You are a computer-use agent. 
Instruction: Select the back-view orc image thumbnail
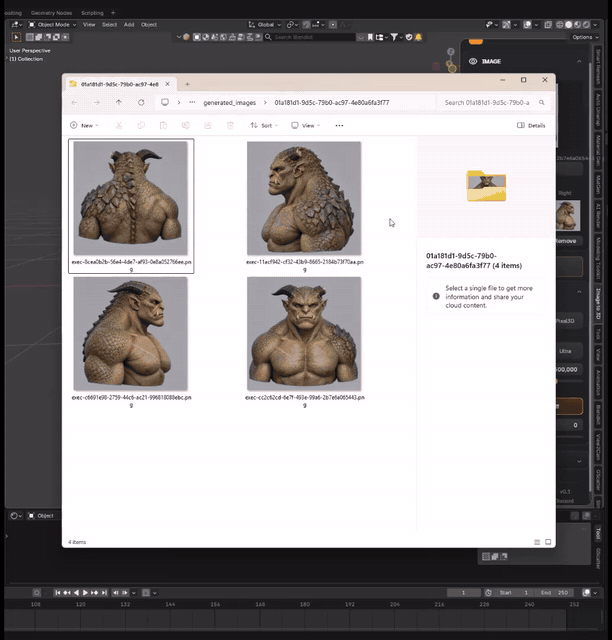tap(131, 198)
